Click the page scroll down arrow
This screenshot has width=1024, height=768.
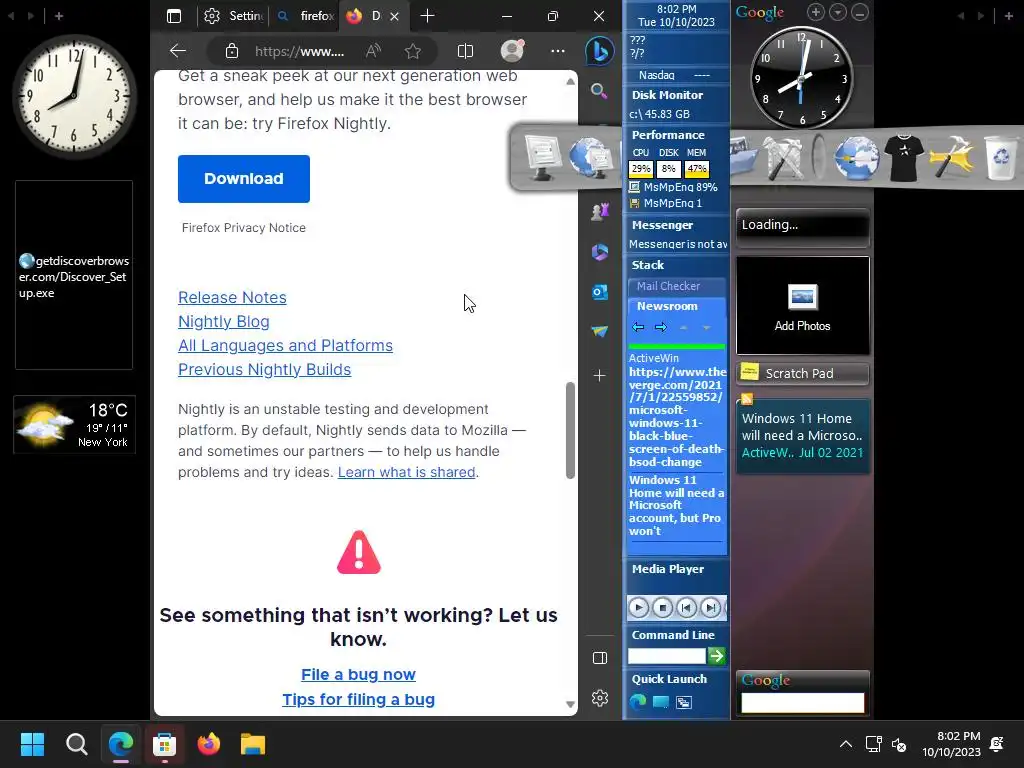pyautogui.click(x=570, y=705)
